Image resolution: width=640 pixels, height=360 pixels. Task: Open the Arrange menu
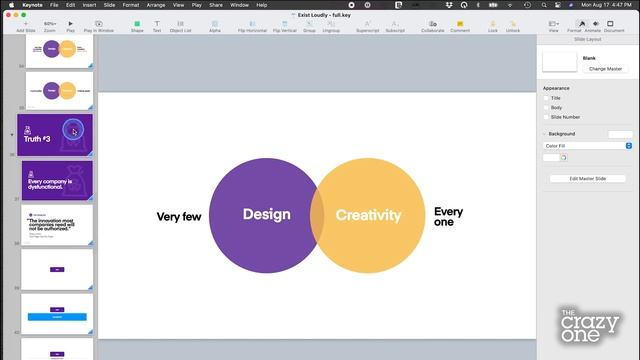[x=156, y=5]
